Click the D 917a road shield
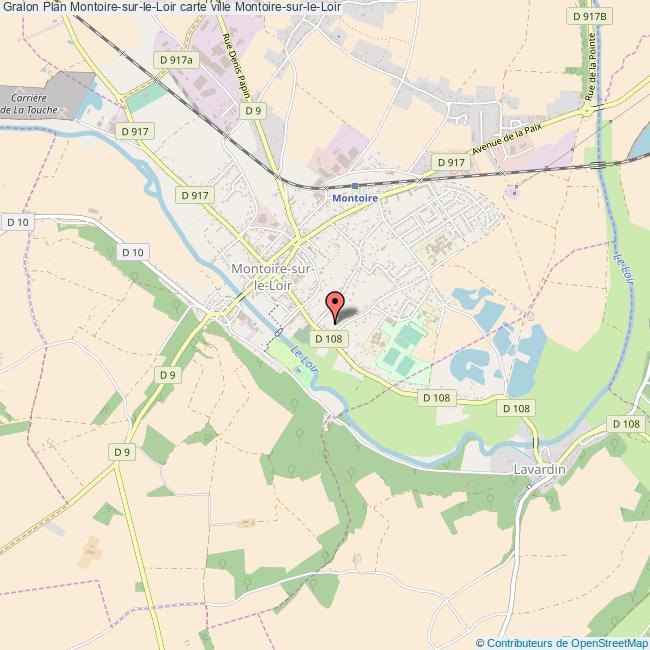This screenshot has width=650, height=650. (x=176, y=60)
